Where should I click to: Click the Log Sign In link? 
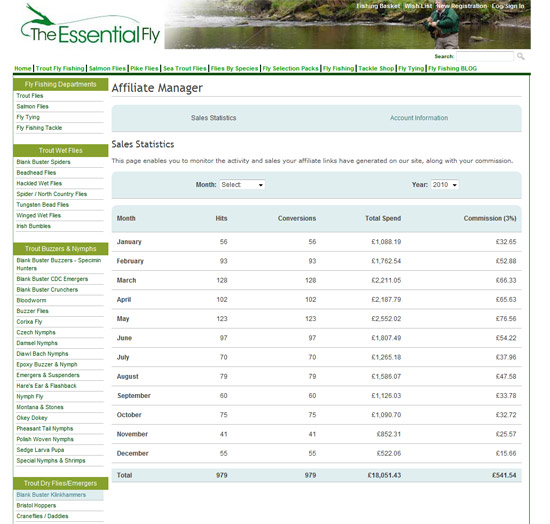coord(508,6)
